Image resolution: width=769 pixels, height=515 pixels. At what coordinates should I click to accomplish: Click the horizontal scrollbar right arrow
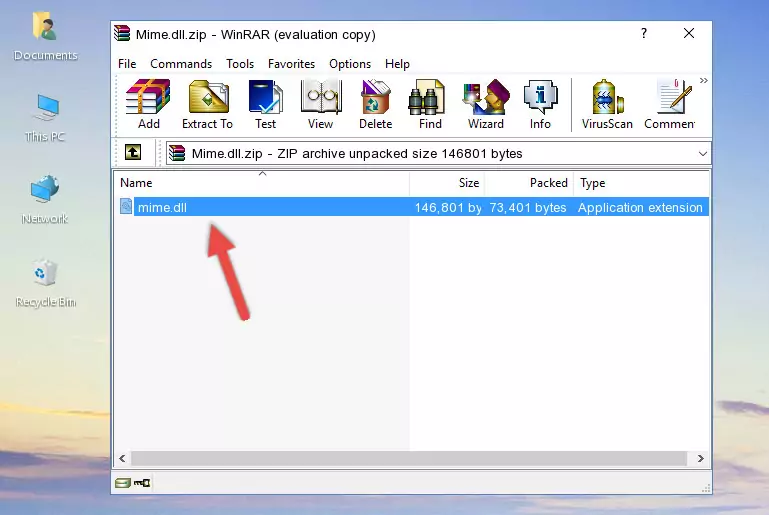point(701,459)
